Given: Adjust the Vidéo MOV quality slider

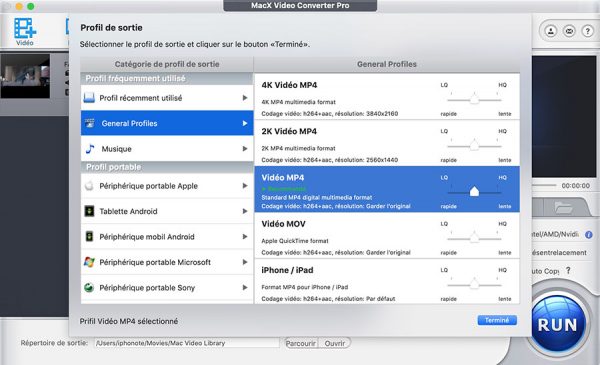Looking at the screenshot, I should [x=474, y=238].
